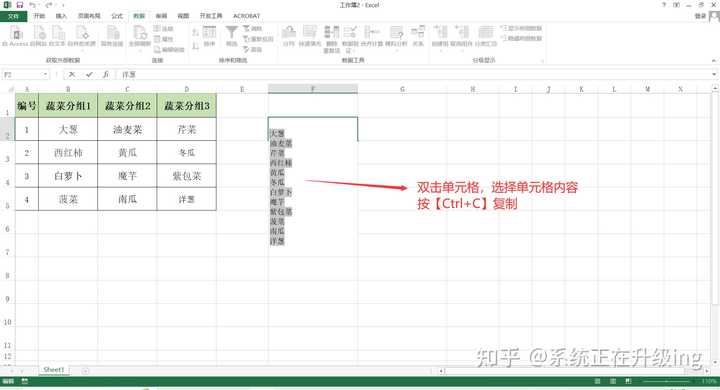The image size is (720, 390).
Task: Open connection Properties (属性) in ribbon
Action: tap(163, 39)
